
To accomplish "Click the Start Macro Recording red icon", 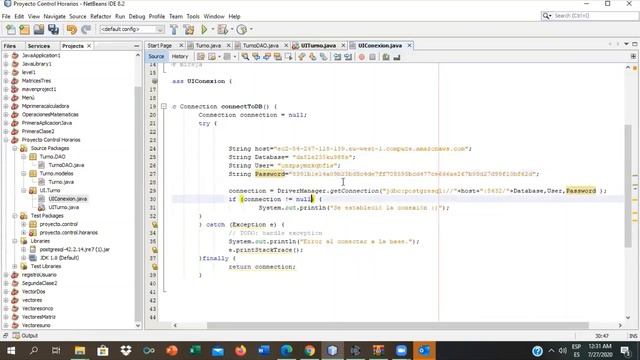I will pyautogui.click(x=362, y=57).
